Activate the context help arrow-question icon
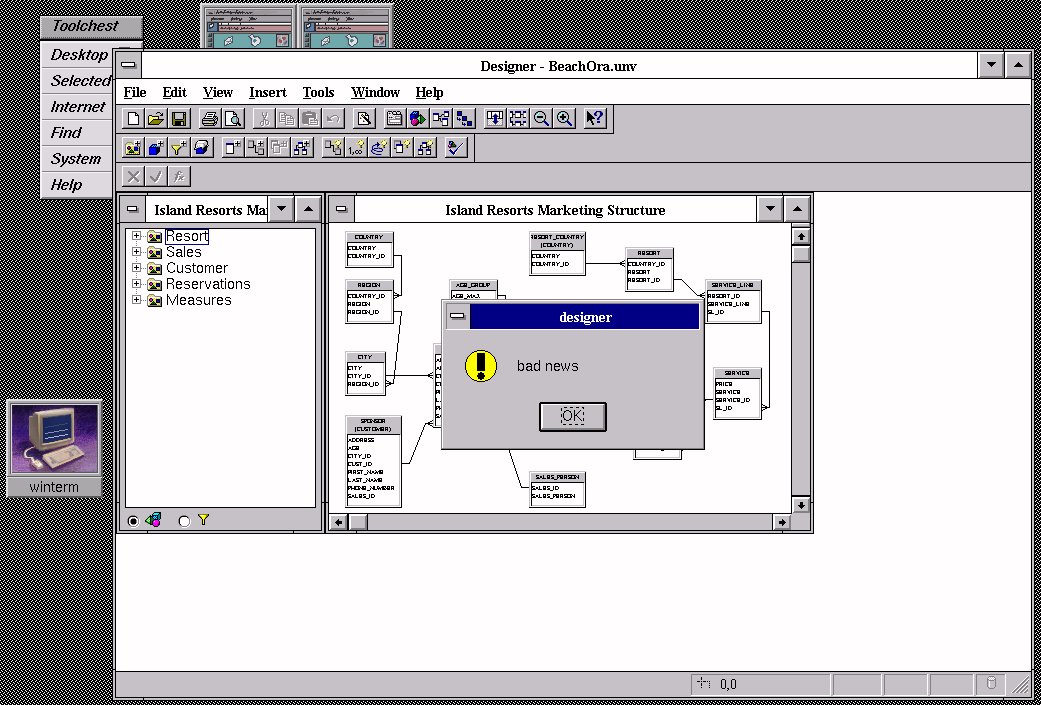 click(x=595, y=119)
